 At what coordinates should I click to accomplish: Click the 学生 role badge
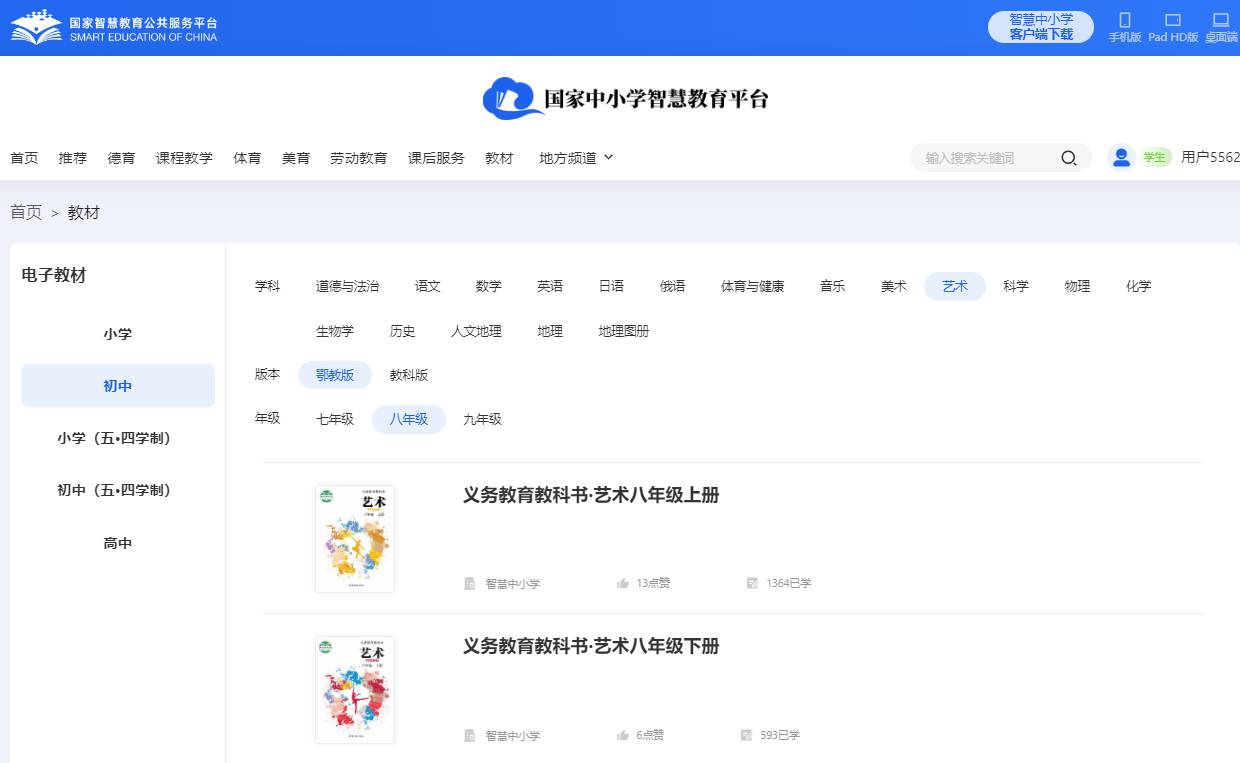click(x=1155, y=157)
